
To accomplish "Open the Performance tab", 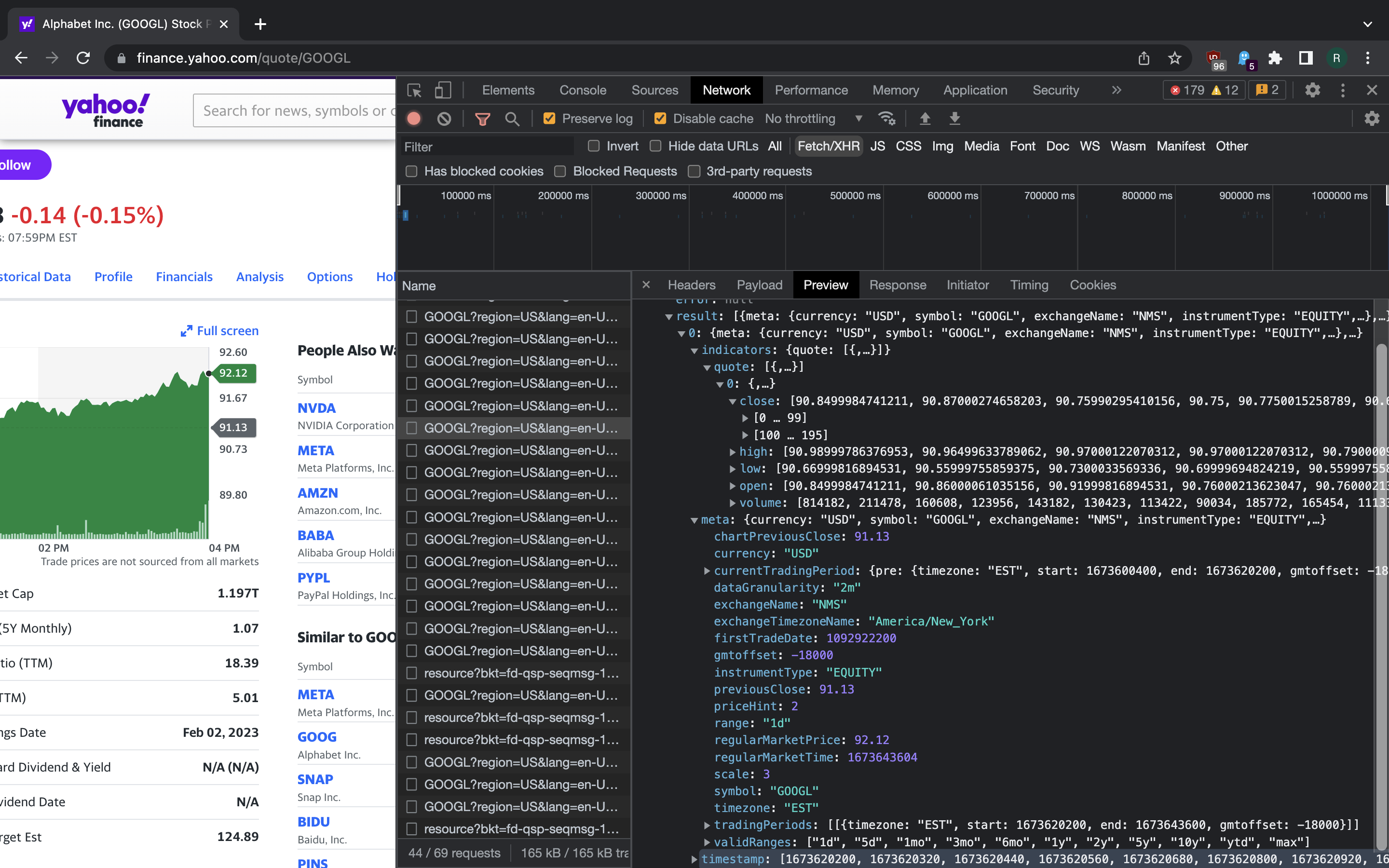I will click(811, 90).
